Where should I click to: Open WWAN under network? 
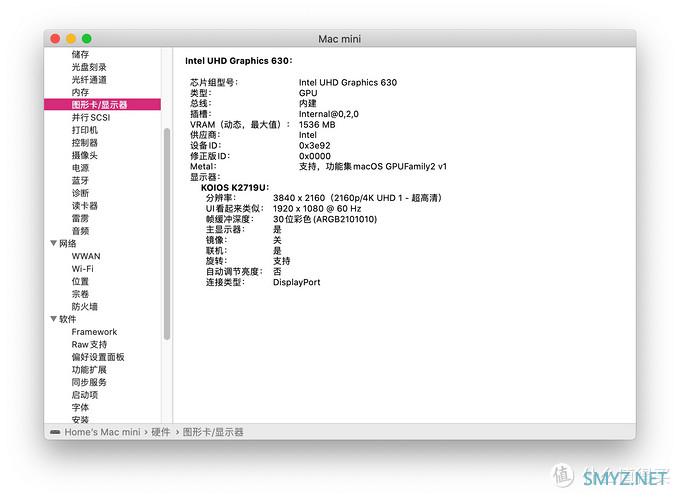click(86, 256)
